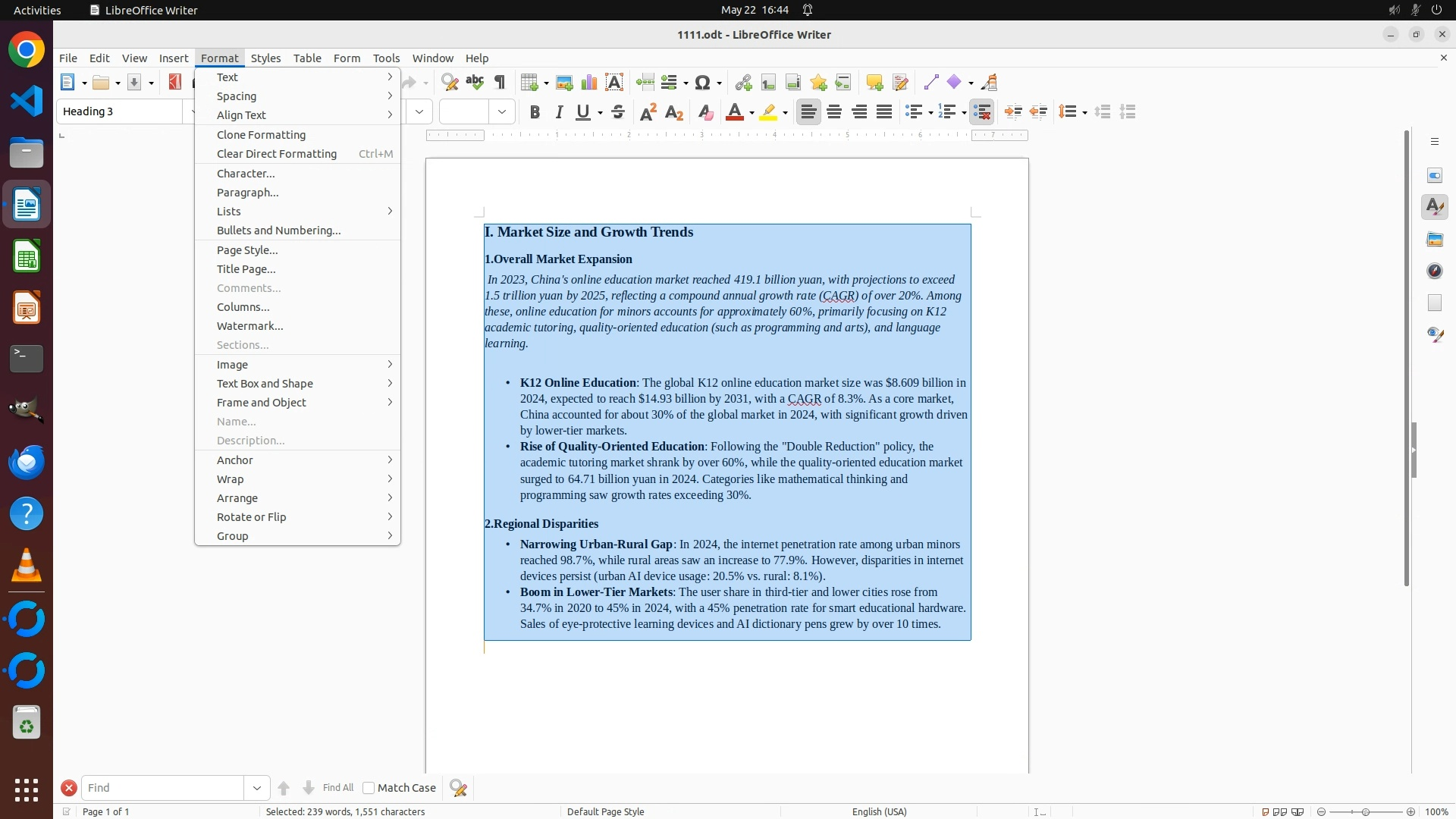Screen dimensions: 1456x819
Task: Click the Insert Special Character icon
Action: tap(703, 83)
